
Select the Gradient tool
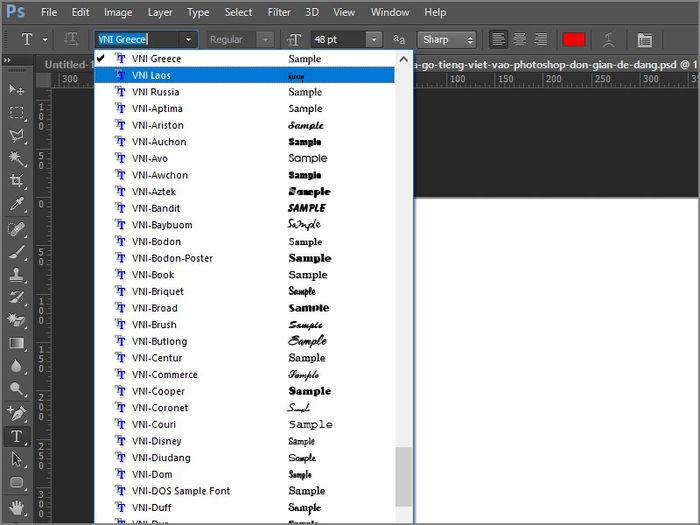coord(17,343)
